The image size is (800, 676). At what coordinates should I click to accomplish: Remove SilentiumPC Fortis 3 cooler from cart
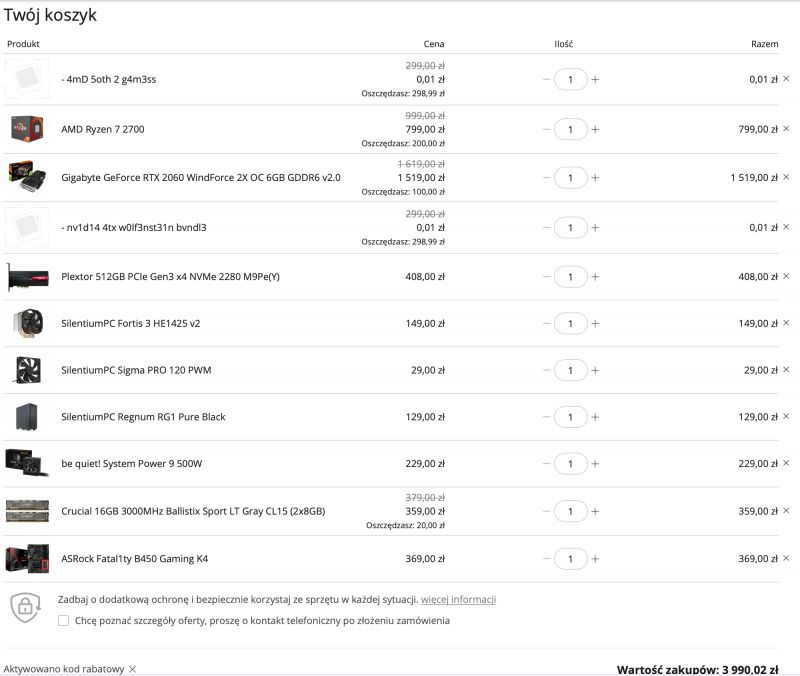tap(786, 322)
